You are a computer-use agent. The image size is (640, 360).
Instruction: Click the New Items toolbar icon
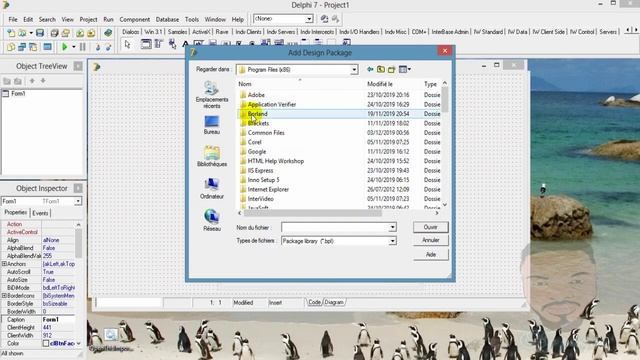pyautogui.click(x=11, y=33)
